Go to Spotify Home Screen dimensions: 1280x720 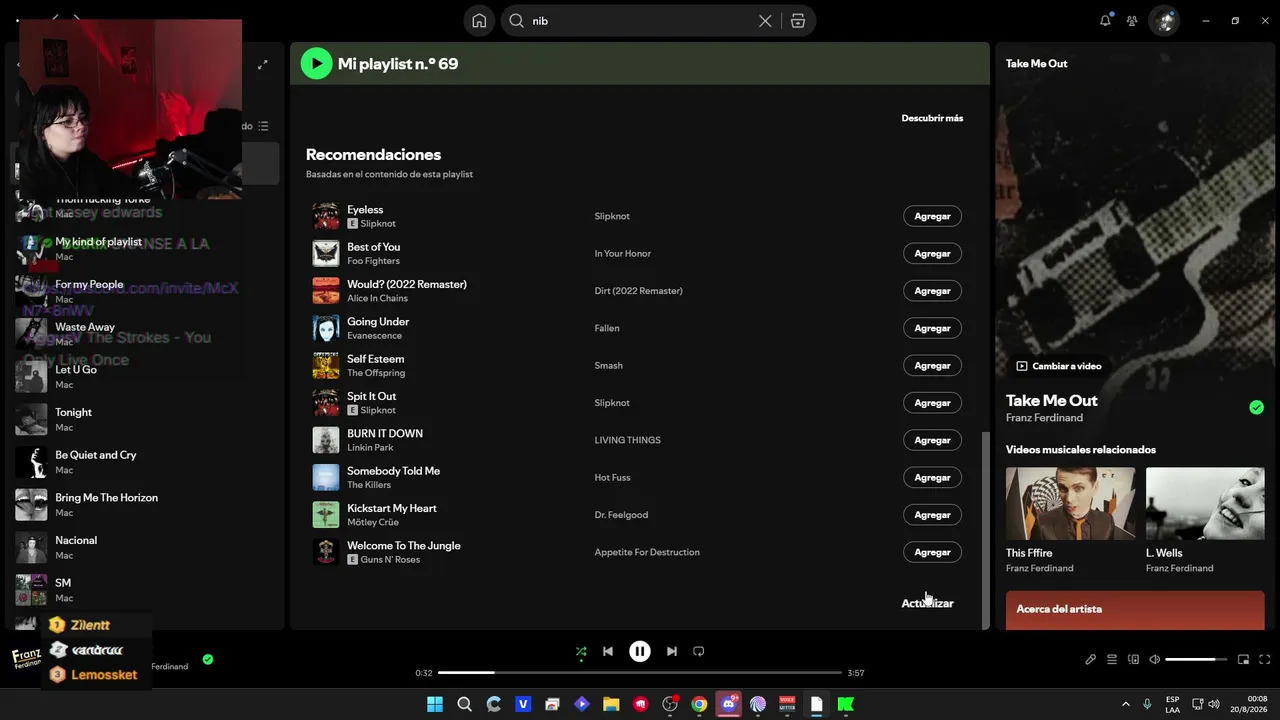point(479,21)
